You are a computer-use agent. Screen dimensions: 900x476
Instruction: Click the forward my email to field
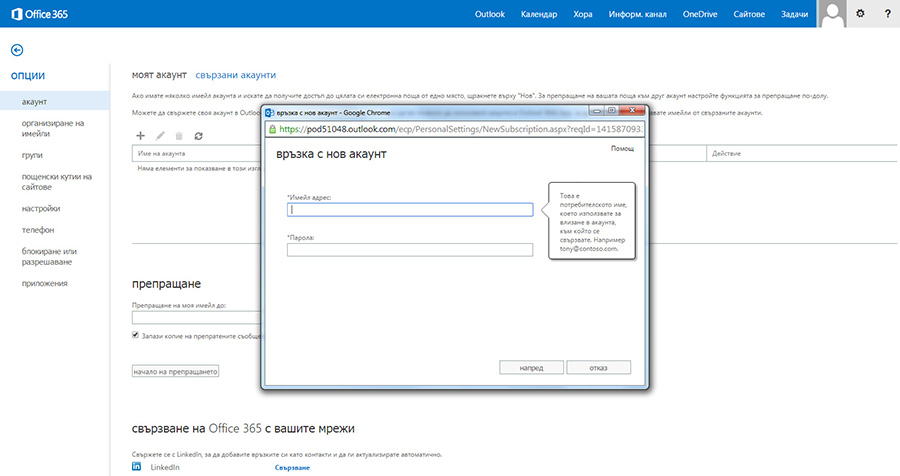pos(196,318)
